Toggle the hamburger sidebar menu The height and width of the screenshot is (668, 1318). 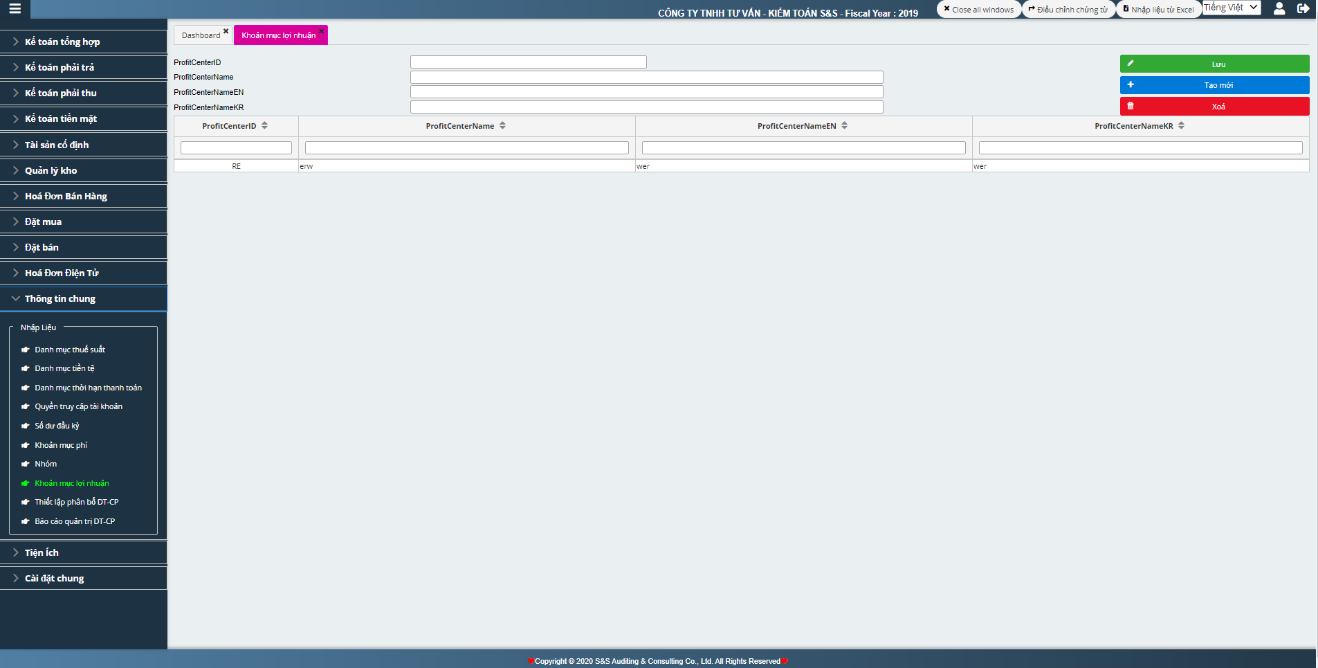(15, 9)
